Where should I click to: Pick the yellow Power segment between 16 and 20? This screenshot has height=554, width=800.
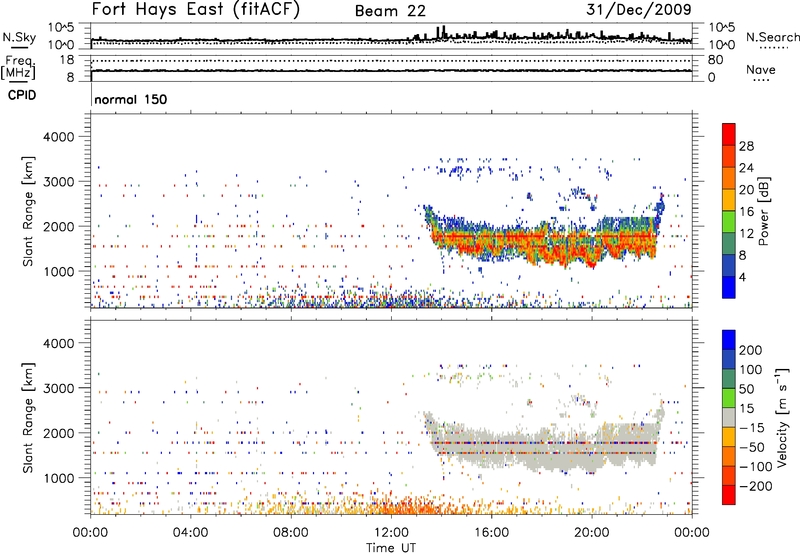point(729,200)
